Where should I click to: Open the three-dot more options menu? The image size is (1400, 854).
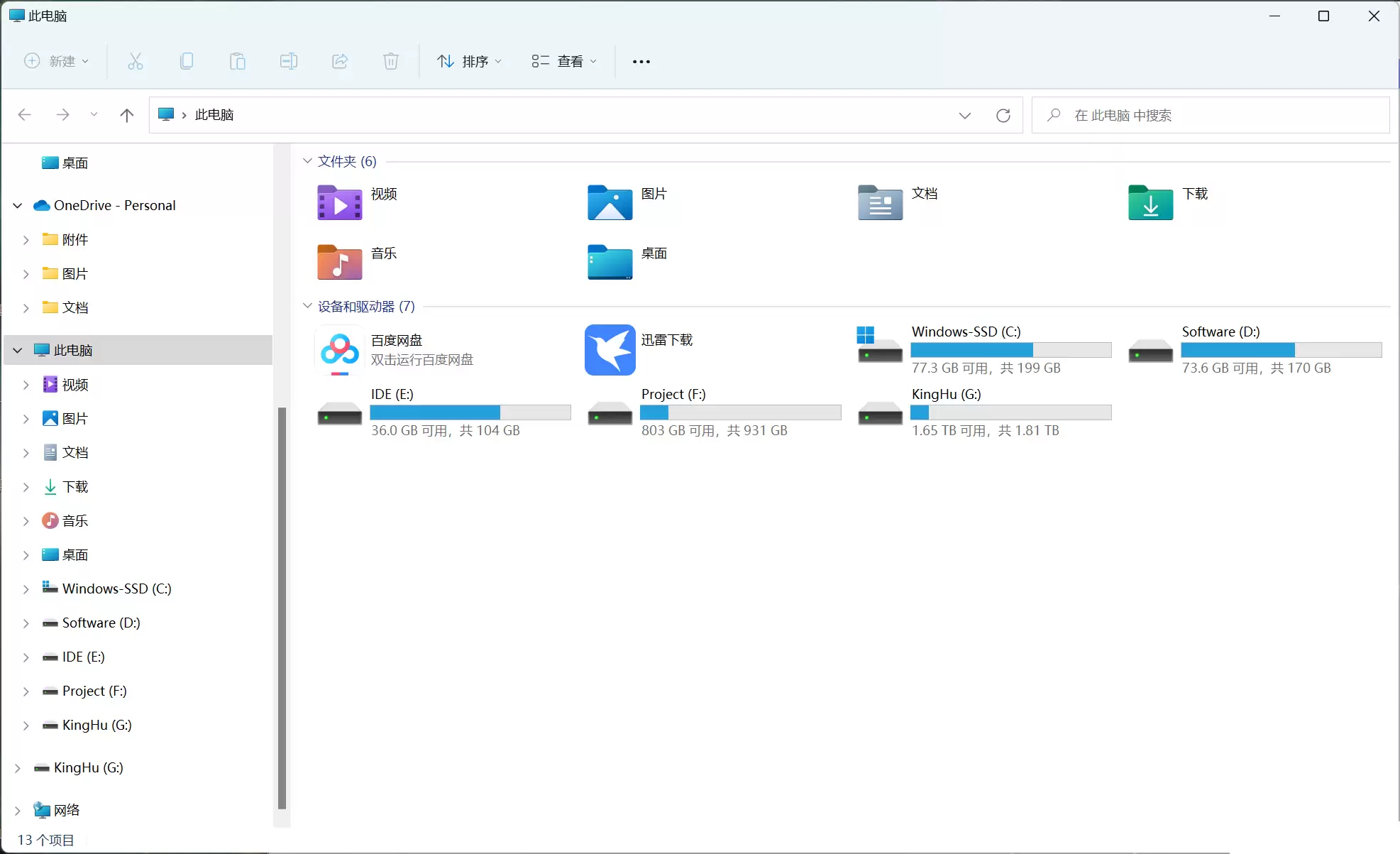[641, 62]
